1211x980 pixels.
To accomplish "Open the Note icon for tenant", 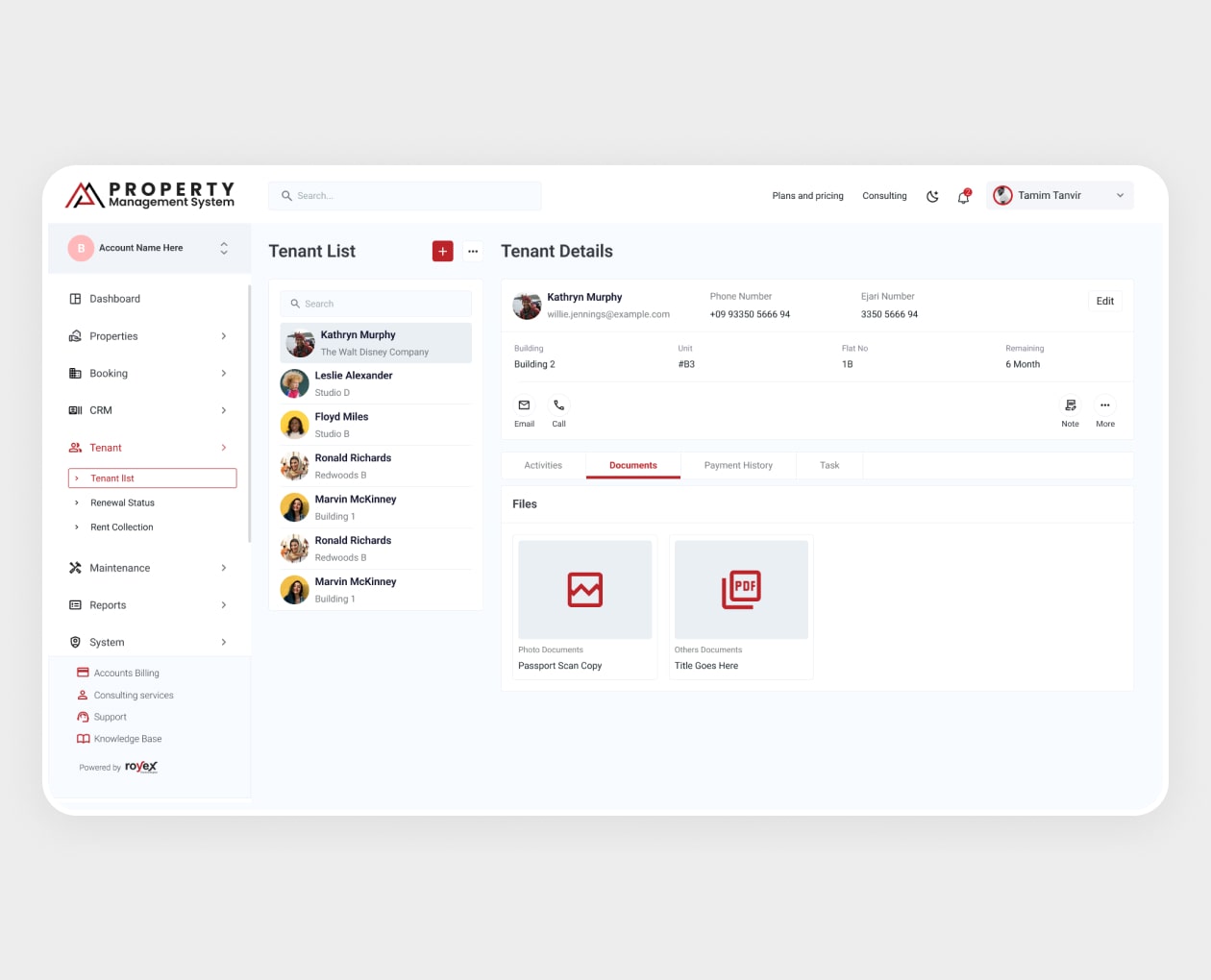I will (1070, 405).
